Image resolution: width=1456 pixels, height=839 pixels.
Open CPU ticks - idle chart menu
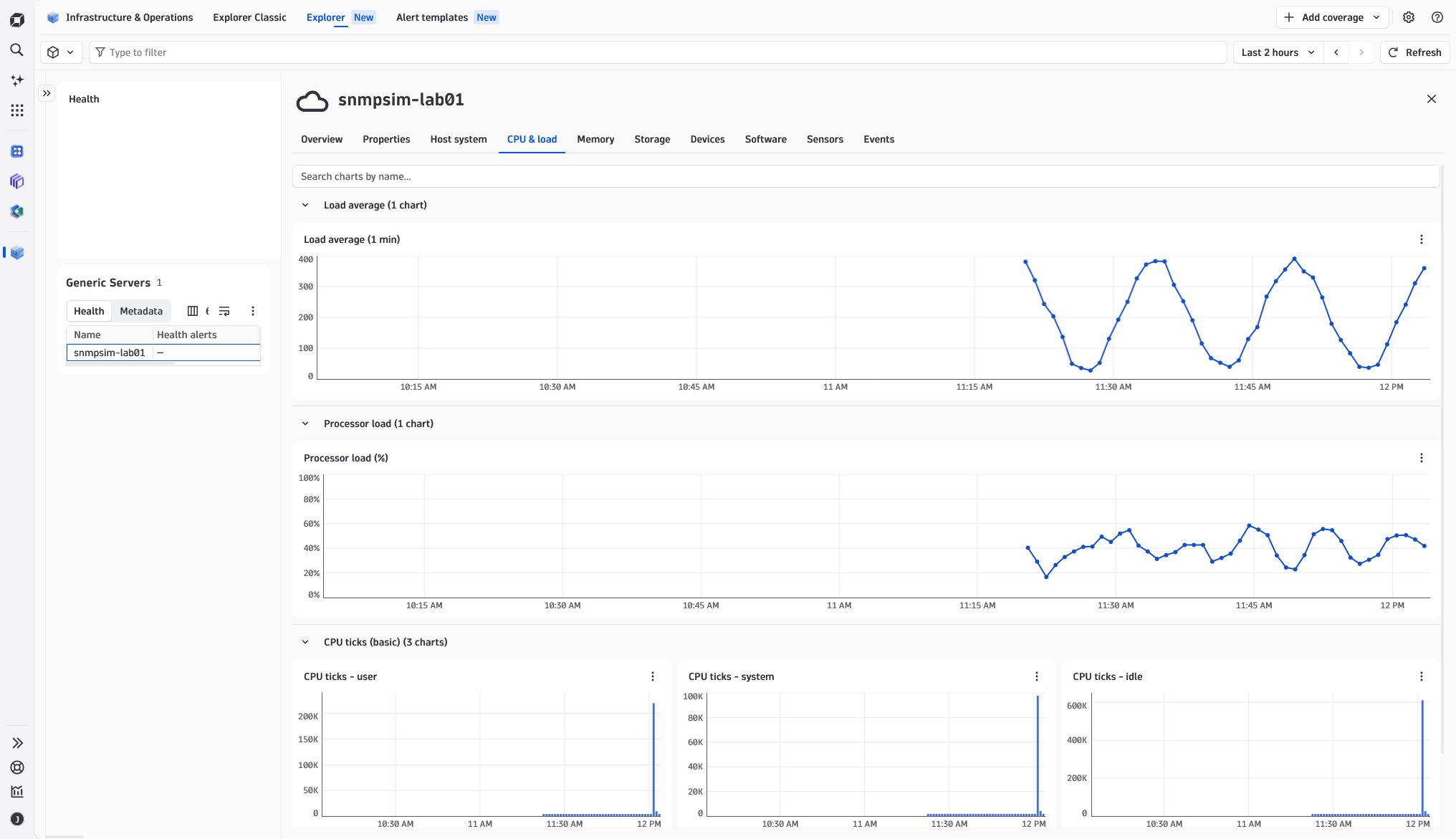[x=1422, y=676]
